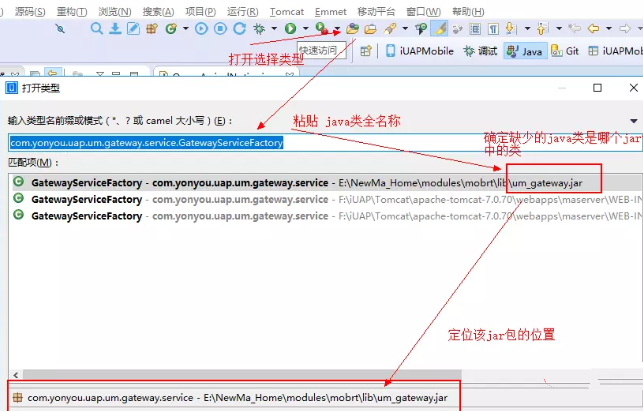Switch to the Git perspective
This screenshot has width=643, height=411.
coord(565,51)
